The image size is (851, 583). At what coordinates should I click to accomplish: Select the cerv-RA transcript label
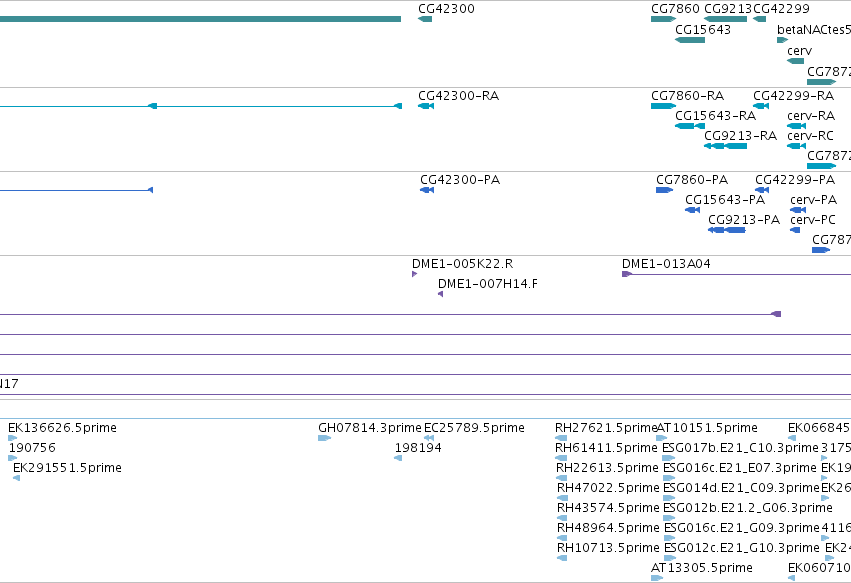[x=811, y=116]
